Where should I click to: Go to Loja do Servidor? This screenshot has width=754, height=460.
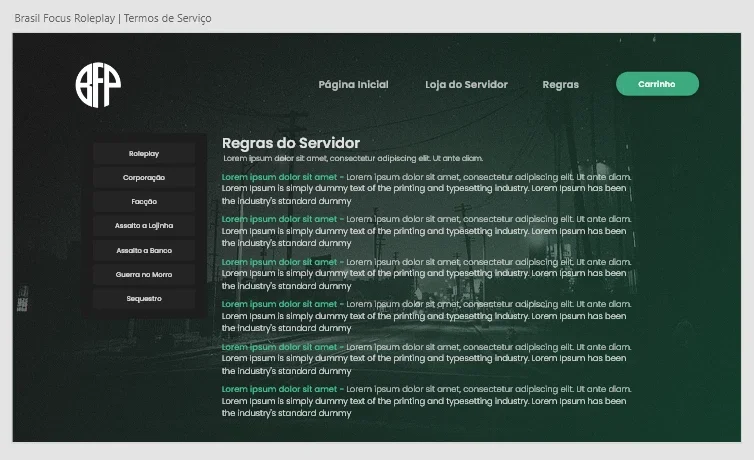tap(466, 85)
